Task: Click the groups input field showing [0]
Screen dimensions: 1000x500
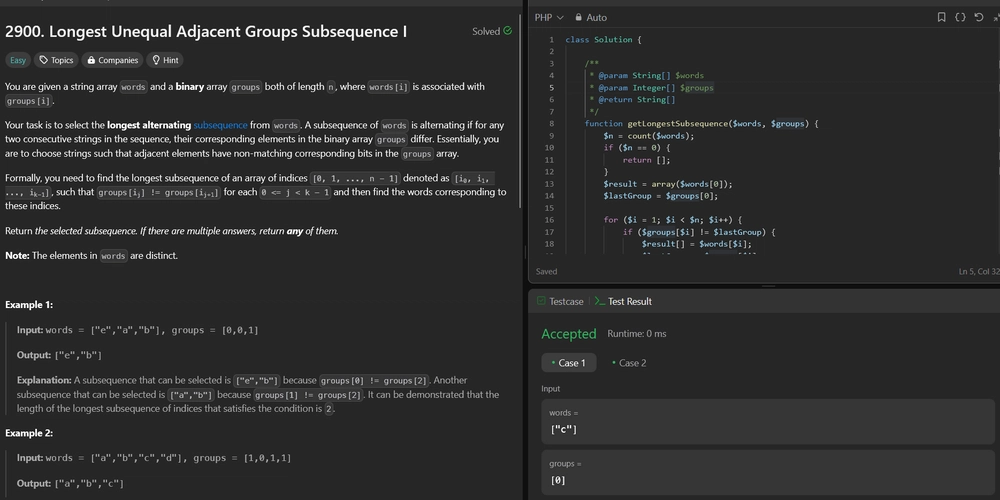Action: tap(768, 473)
